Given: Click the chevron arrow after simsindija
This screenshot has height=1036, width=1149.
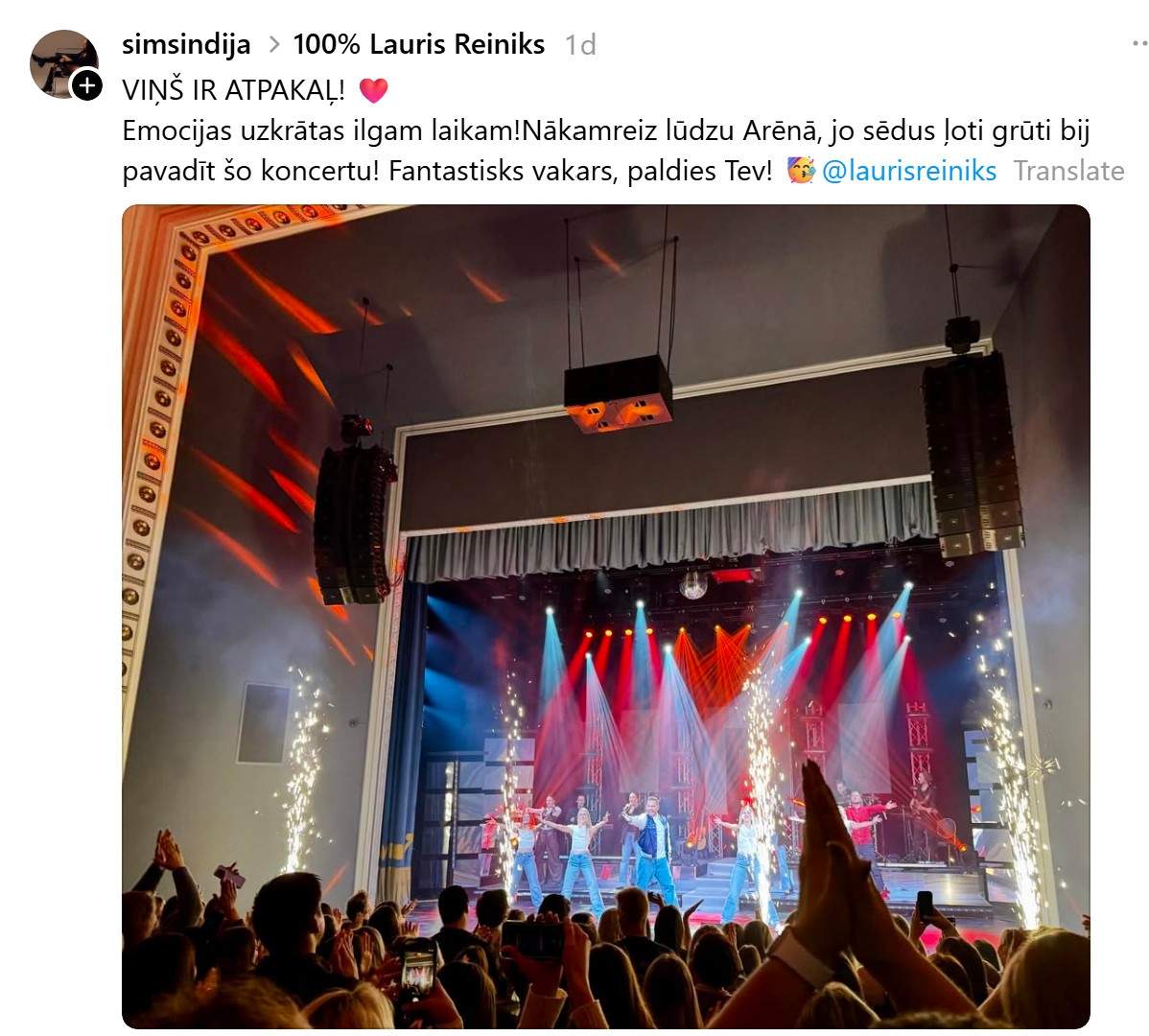Looking at the screenshot, I should (x=274, y=45).
